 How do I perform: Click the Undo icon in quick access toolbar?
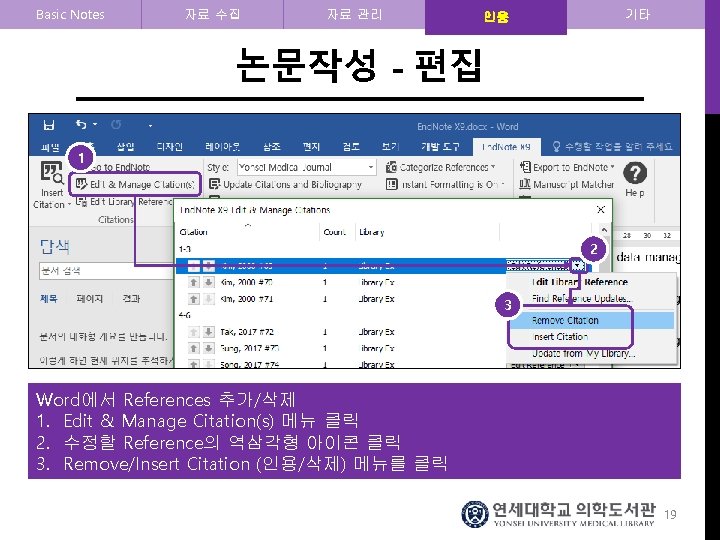[x=81, y=124]
